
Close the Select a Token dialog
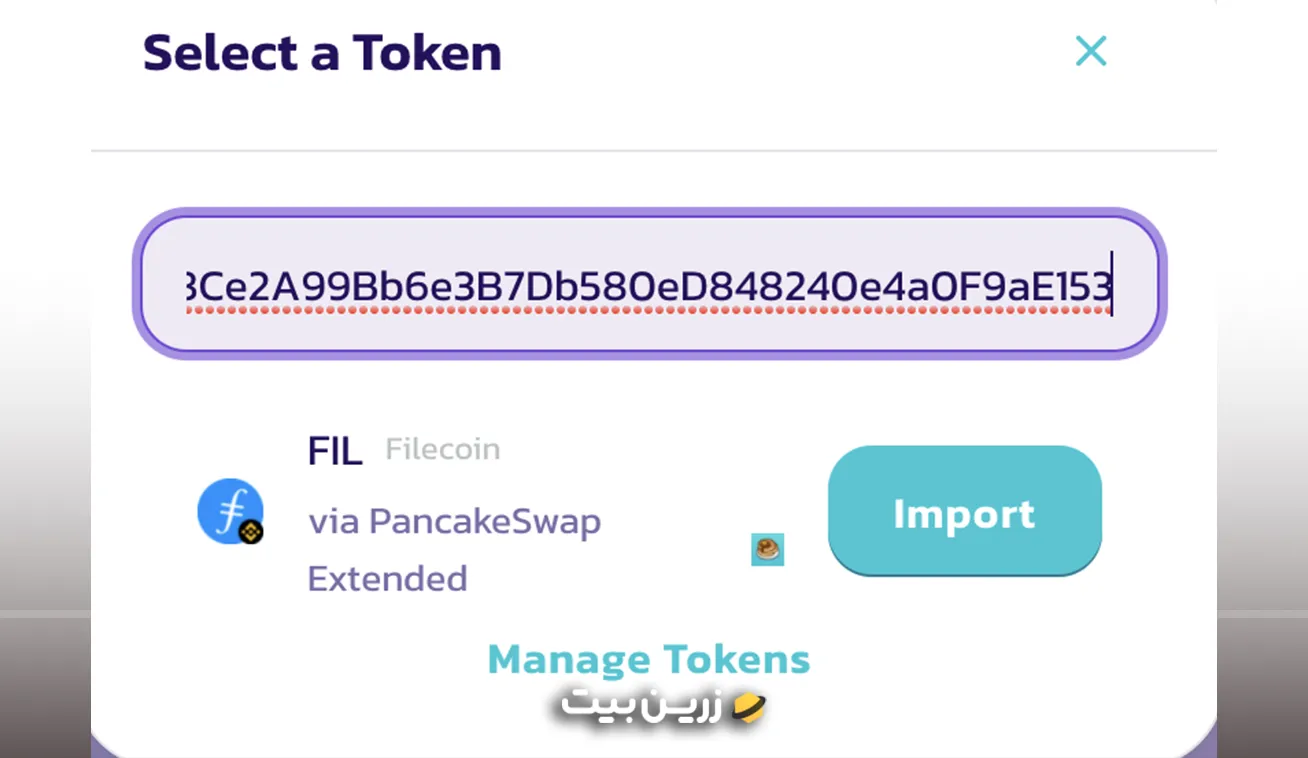(1091, 51)
